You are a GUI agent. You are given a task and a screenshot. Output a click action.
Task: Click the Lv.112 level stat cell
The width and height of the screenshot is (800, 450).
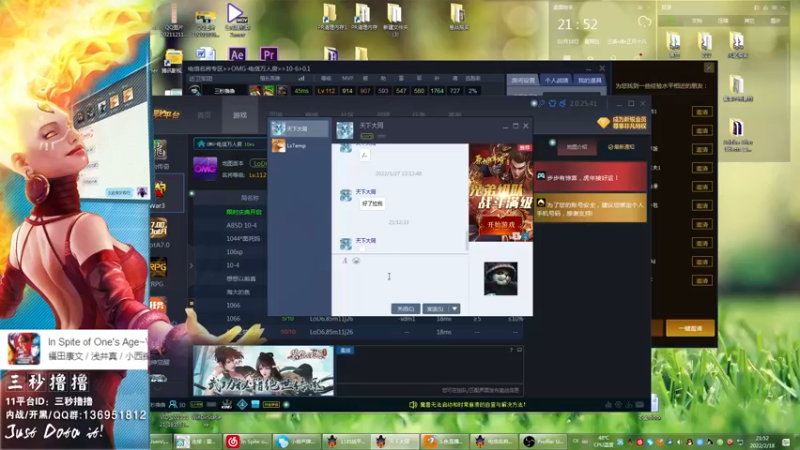pos(326,91)
